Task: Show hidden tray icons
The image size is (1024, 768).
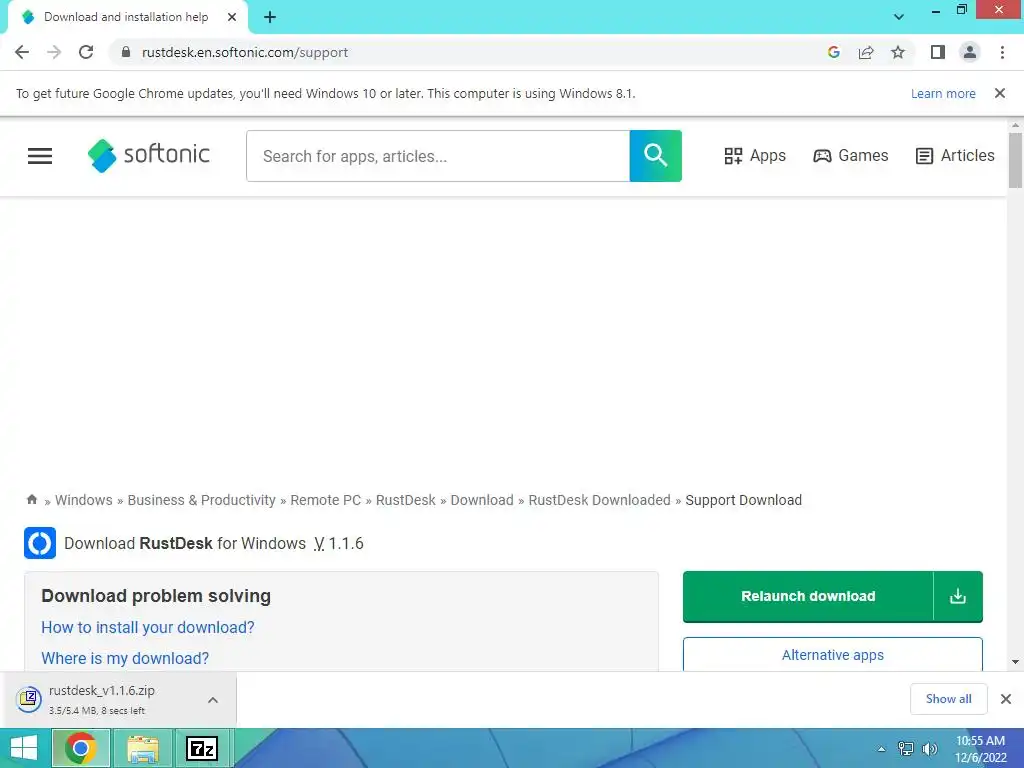Action: [x=881, y=749]
